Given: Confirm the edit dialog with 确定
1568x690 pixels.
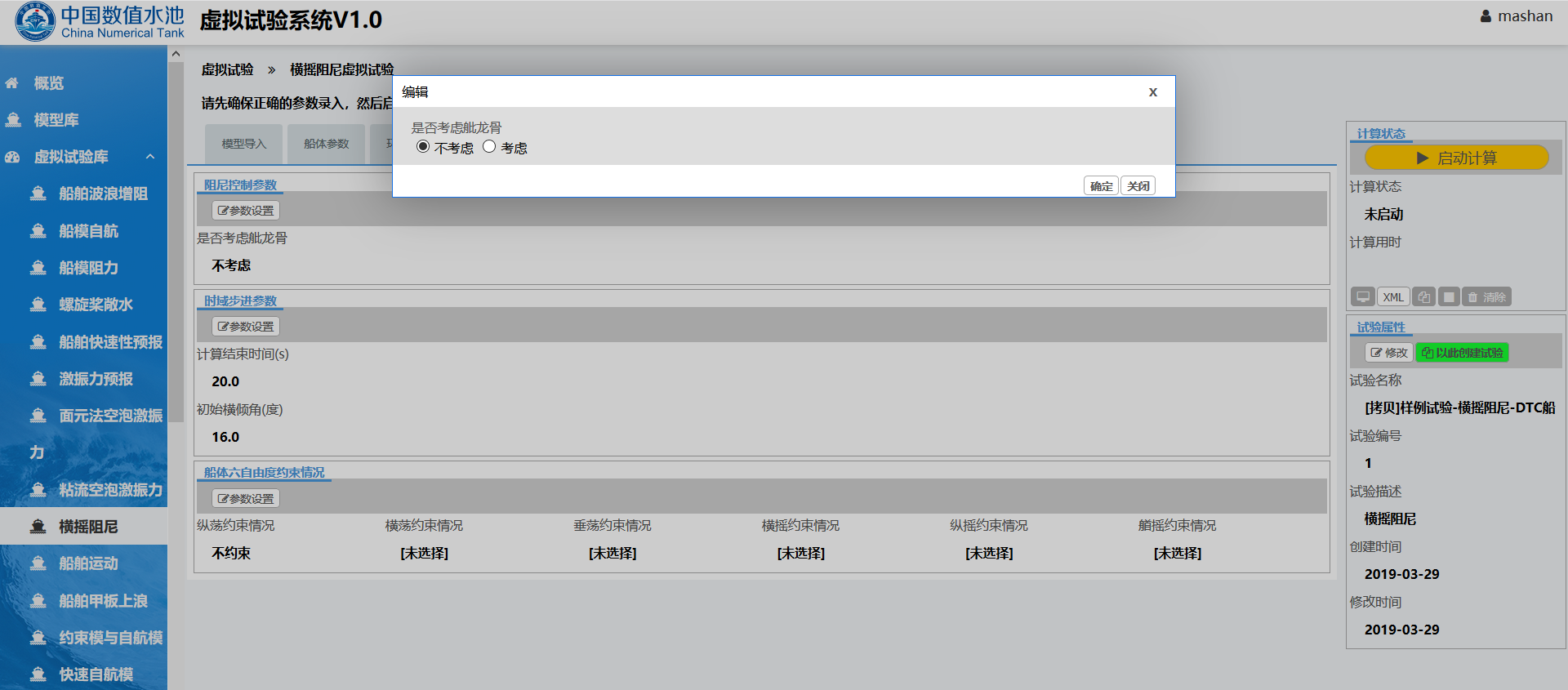Looking at the screenshot, I should 1101,186.
